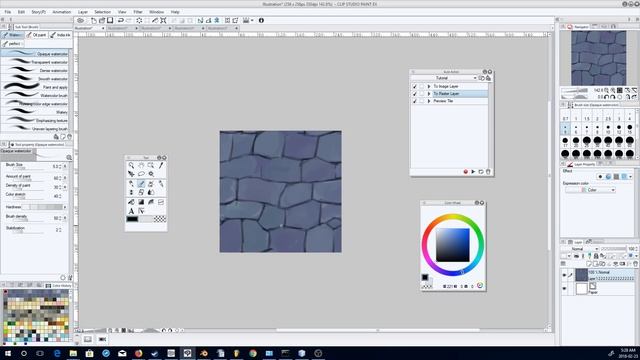The width and height of the screenshot is (640, 360).
Task: Select the Eyedropper tool in Tool palette
Action: pos(161,165)
